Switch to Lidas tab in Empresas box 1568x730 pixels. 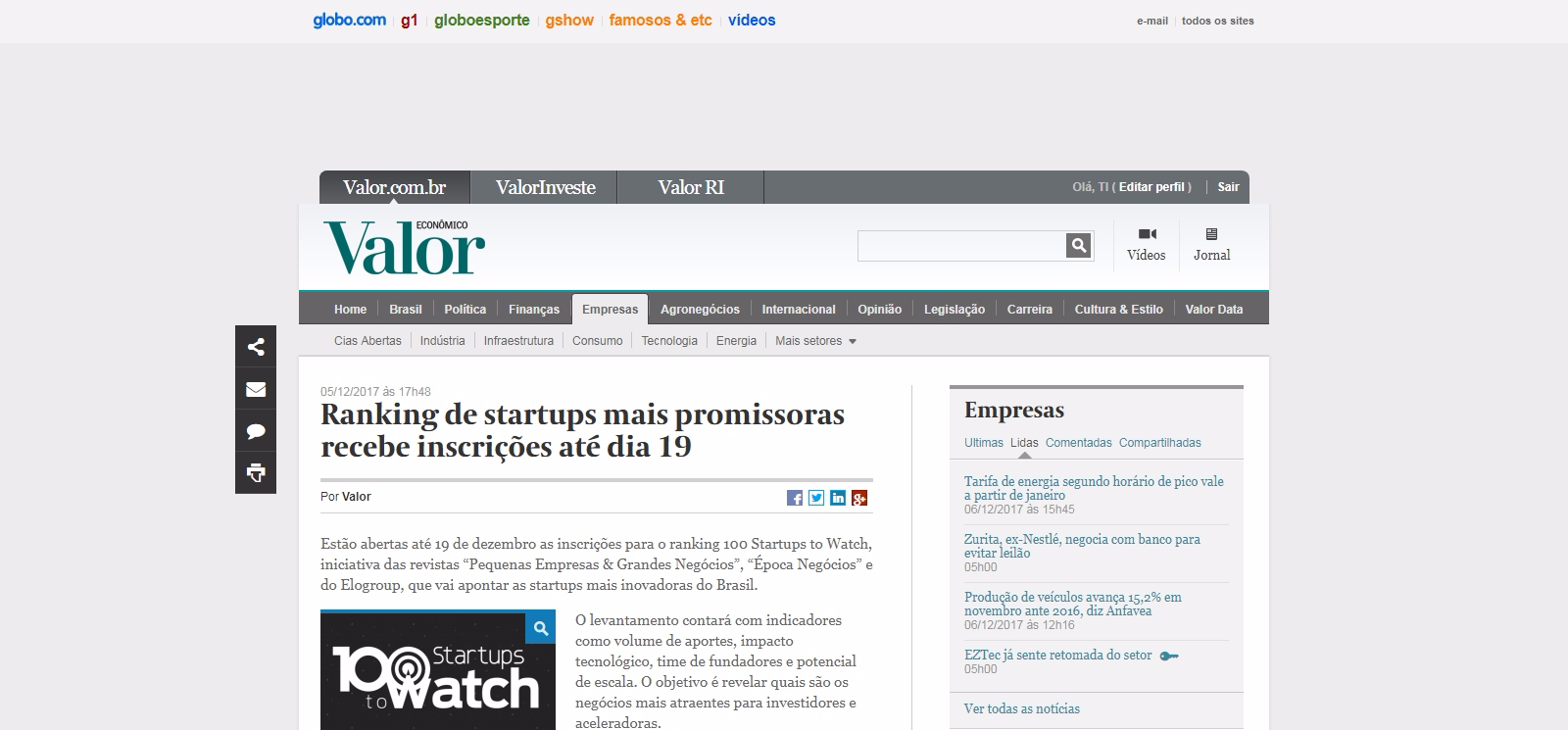(x=1024, y=443)
